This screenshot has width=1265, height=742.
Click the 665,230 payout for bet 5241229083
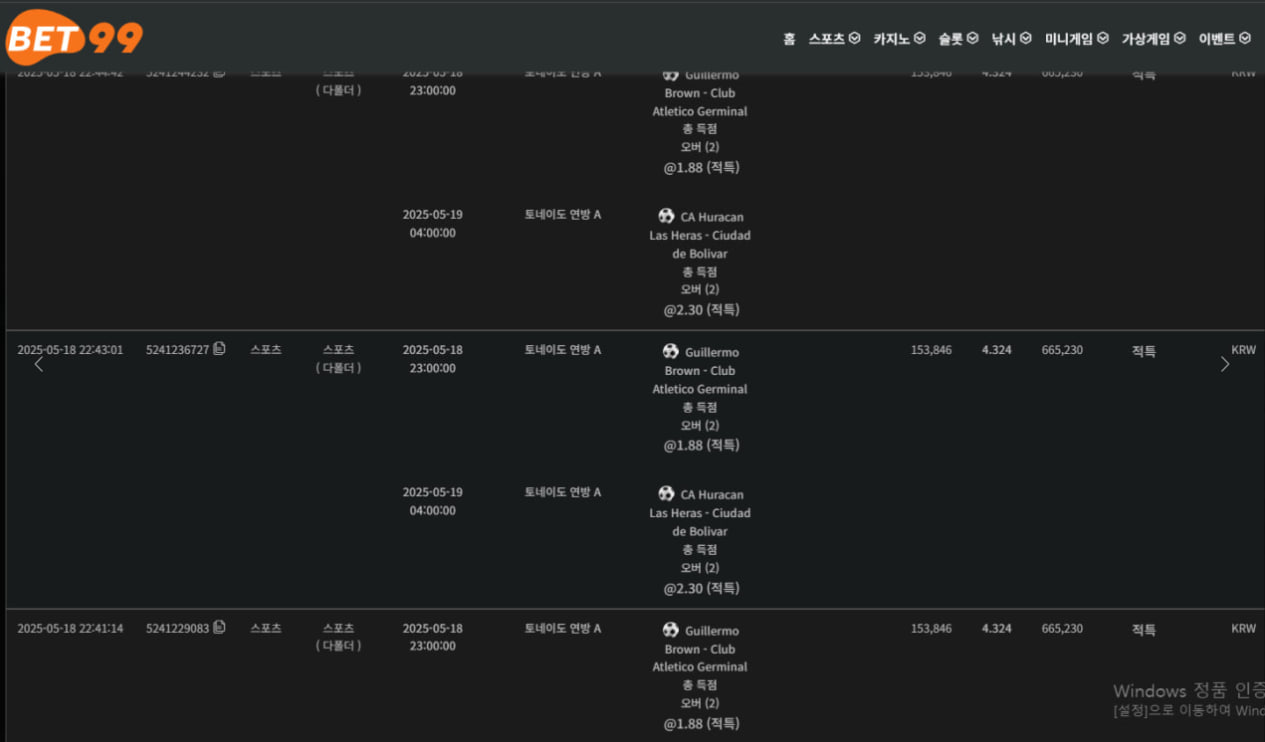pos(1061,629)
